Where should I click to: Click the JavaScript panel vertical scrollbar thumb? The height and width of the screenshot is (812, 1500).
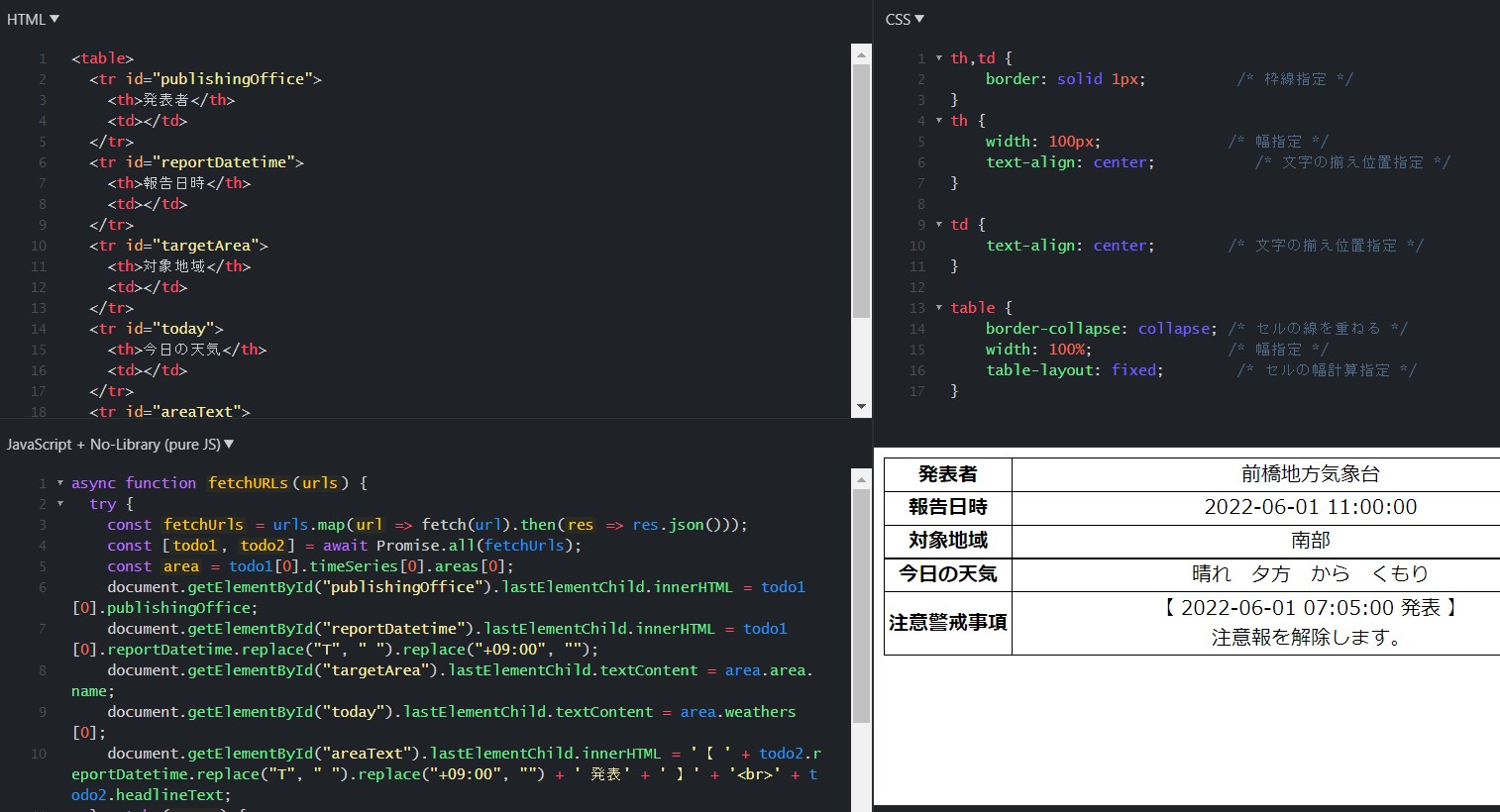861,614
